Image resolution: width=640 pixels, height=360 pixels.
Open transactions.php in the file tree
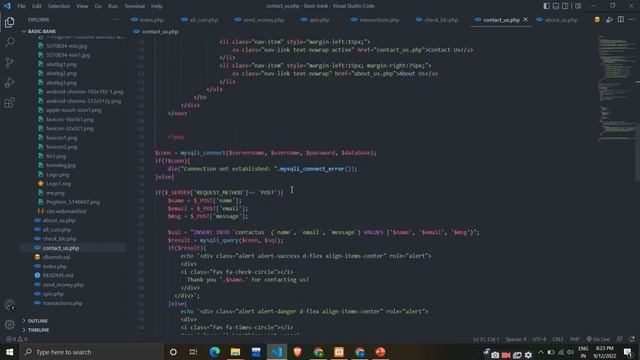coord(62,303)
